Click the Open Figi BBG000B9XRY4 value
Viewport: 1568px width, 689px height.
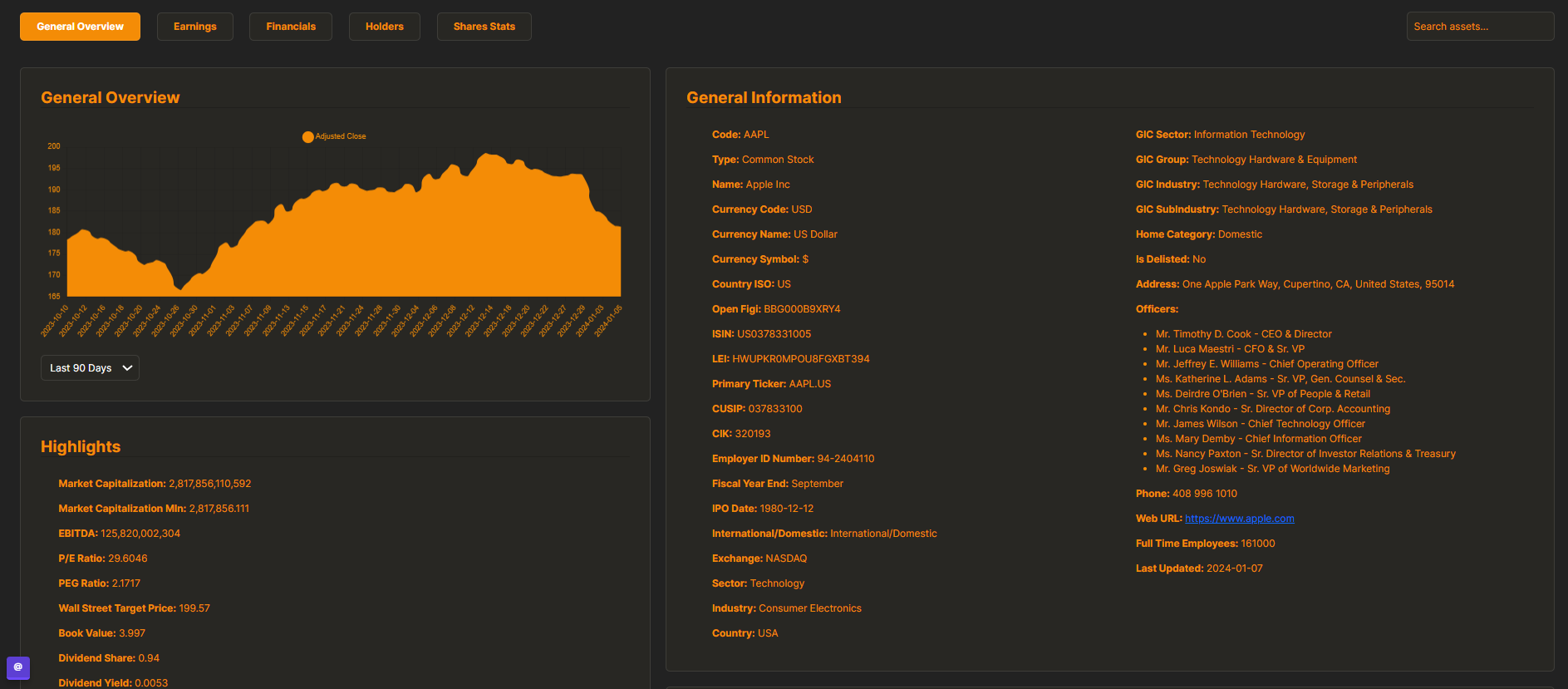[x=802, y=309]
